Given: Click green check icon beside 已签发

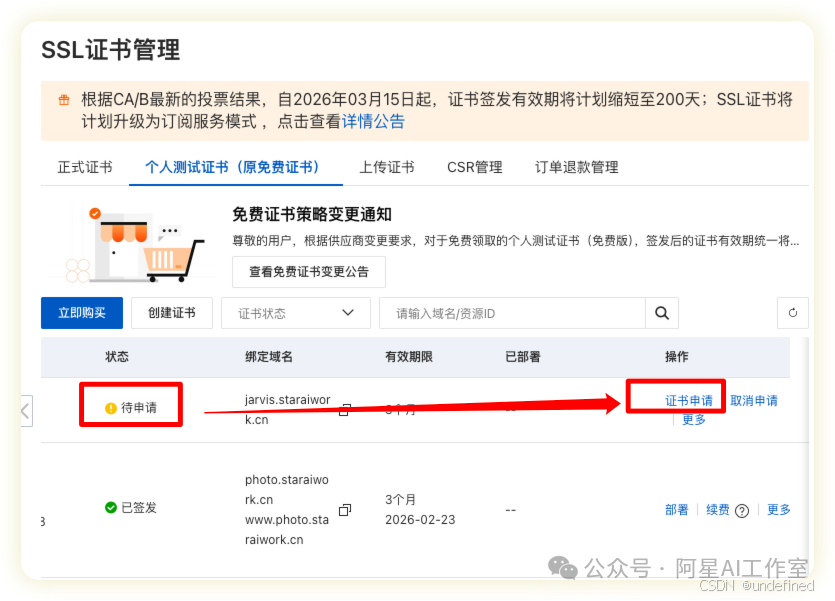Looking at the screenshot, I should [x=111, y=507].
